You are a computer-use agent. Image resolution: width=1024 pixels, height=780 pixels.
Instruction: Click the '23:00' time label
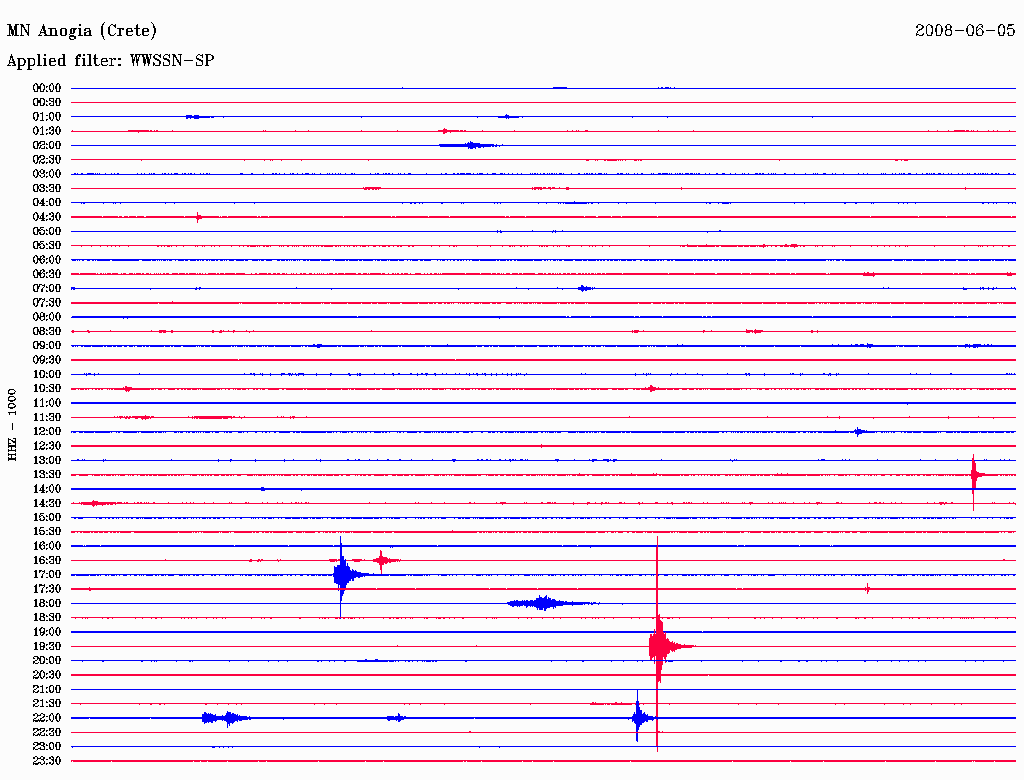[x=47, y=747]
